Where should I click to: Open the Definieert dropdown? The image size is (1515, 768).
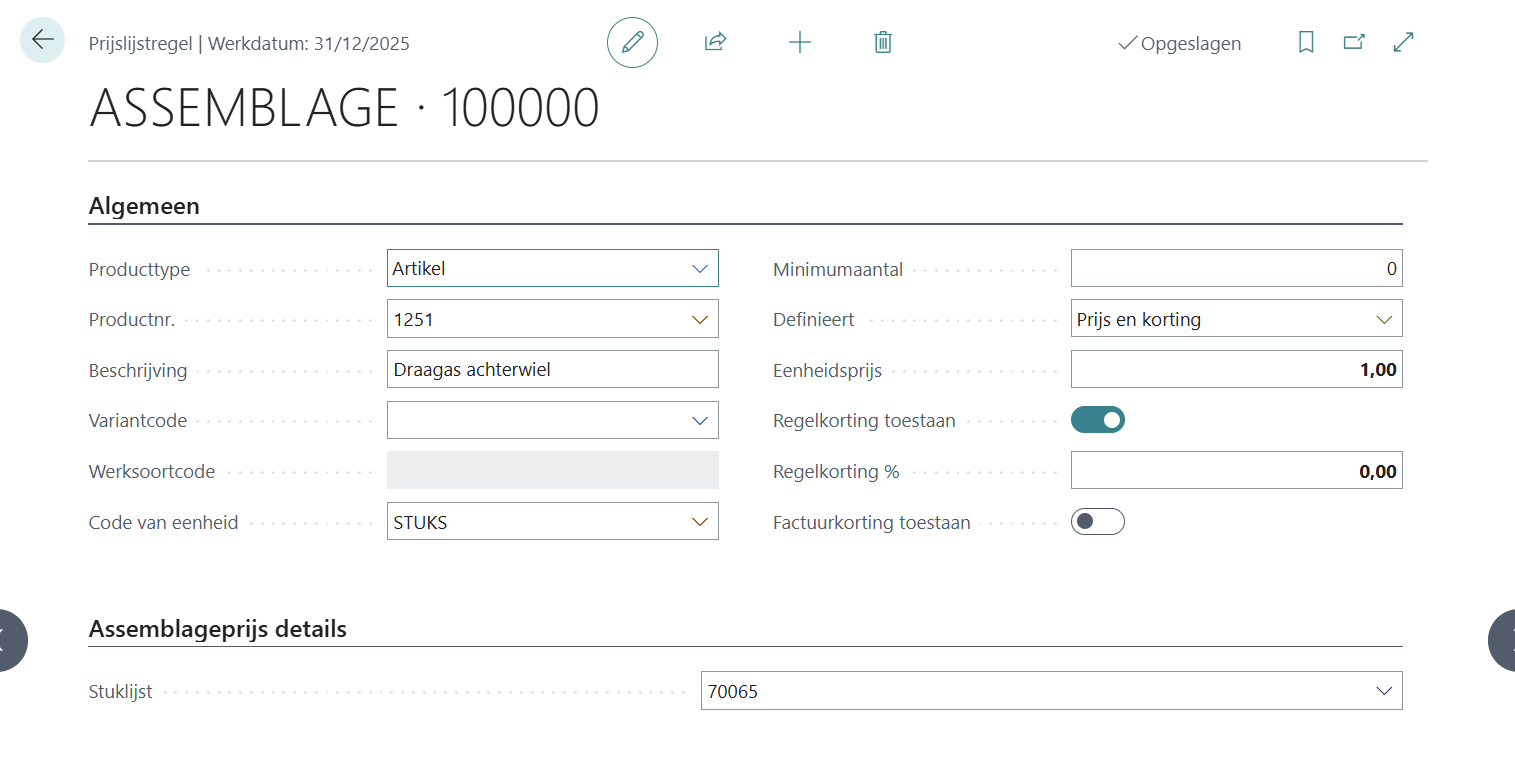pyautogui.click(x=1384, y=319)
